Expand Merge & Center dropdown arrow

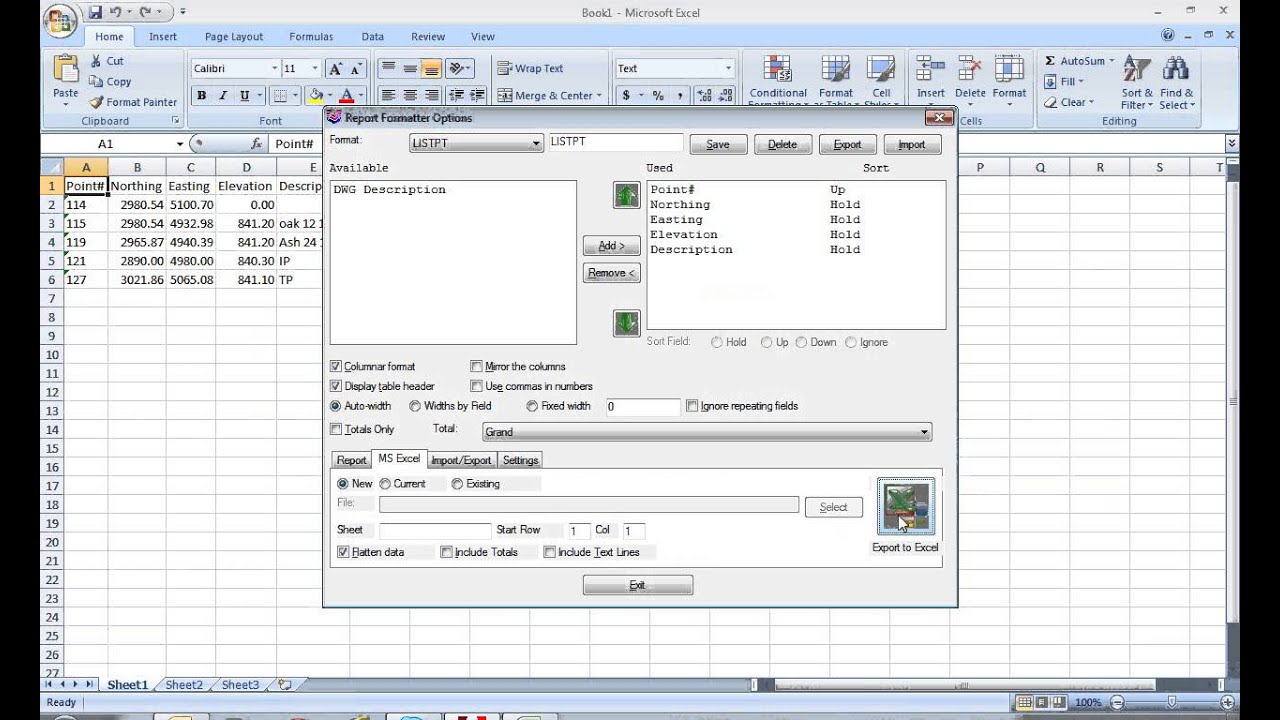(x=599, y=96)
